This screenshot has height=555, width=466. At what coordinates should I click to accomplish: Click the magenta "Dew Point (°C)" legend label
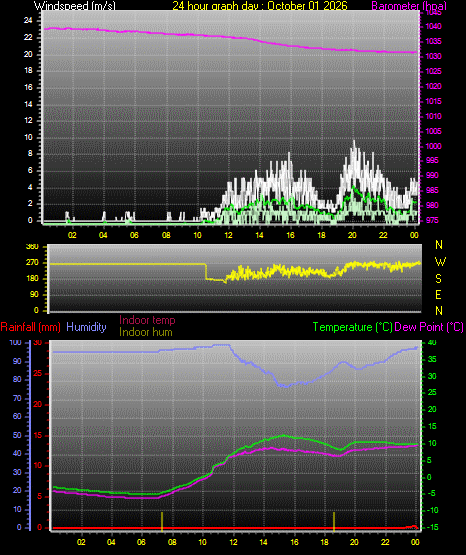pyautogui.click(x=429, y=327)
